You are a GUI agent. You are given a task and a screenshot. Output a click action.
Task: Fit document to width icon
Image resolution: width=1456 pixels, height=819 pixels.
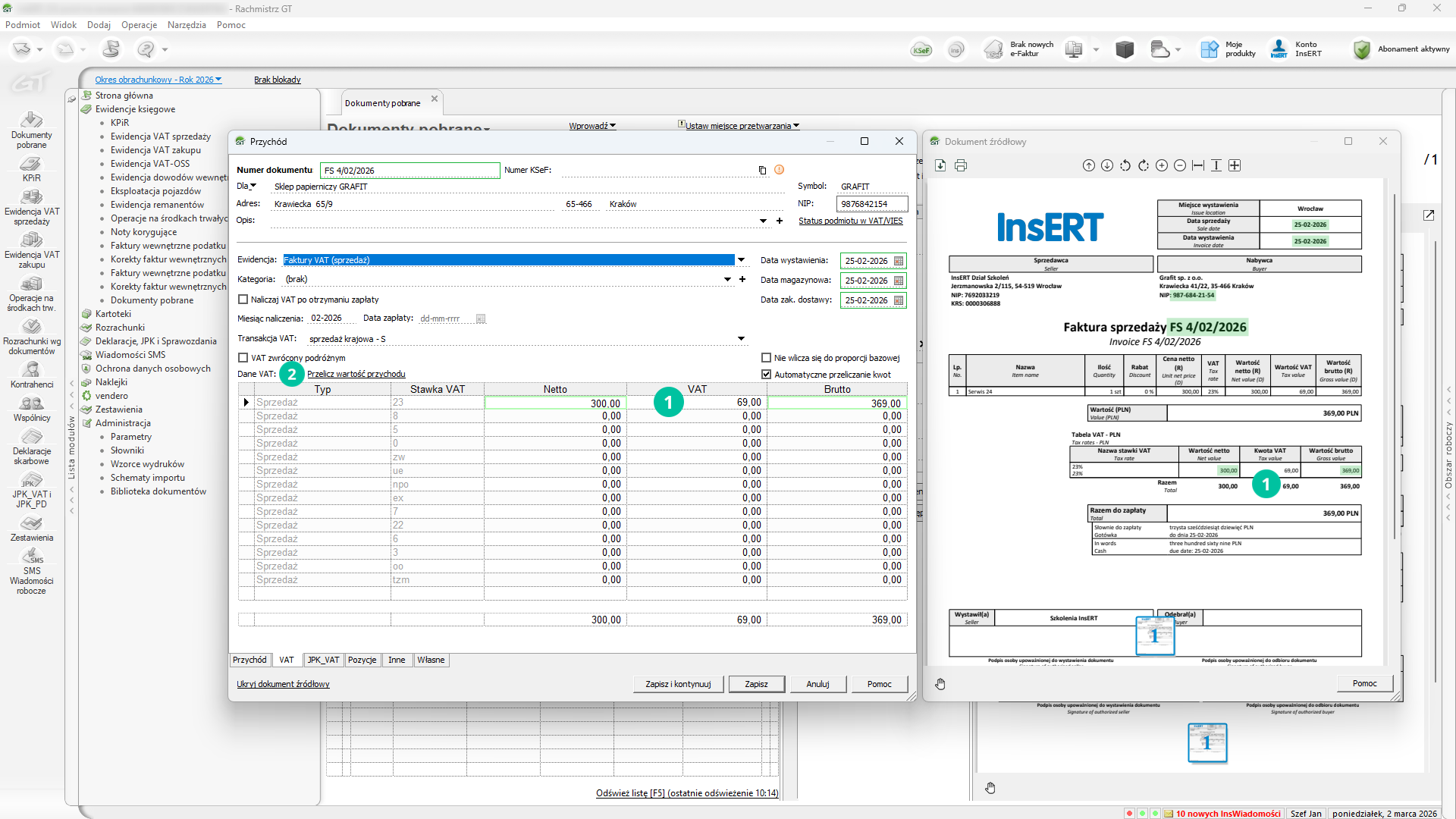pos(1198,165)
